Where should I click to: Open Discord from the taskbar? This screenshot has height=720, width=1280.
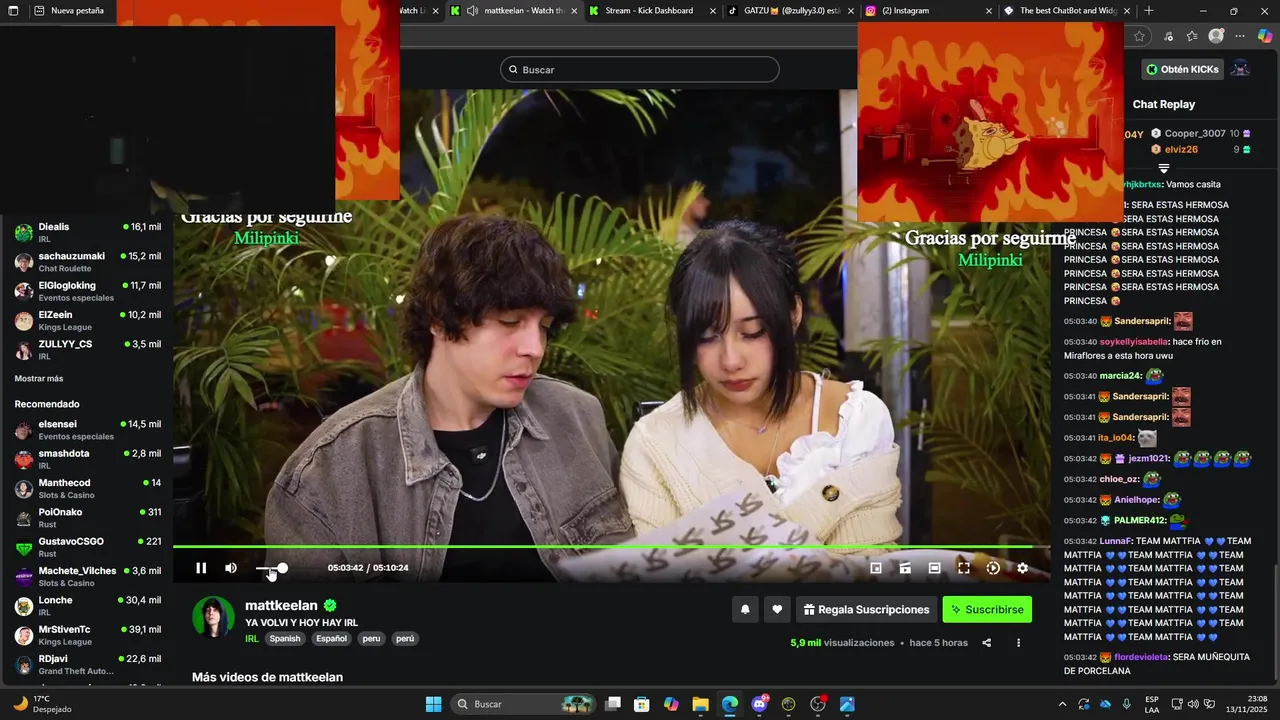(759, 704)
